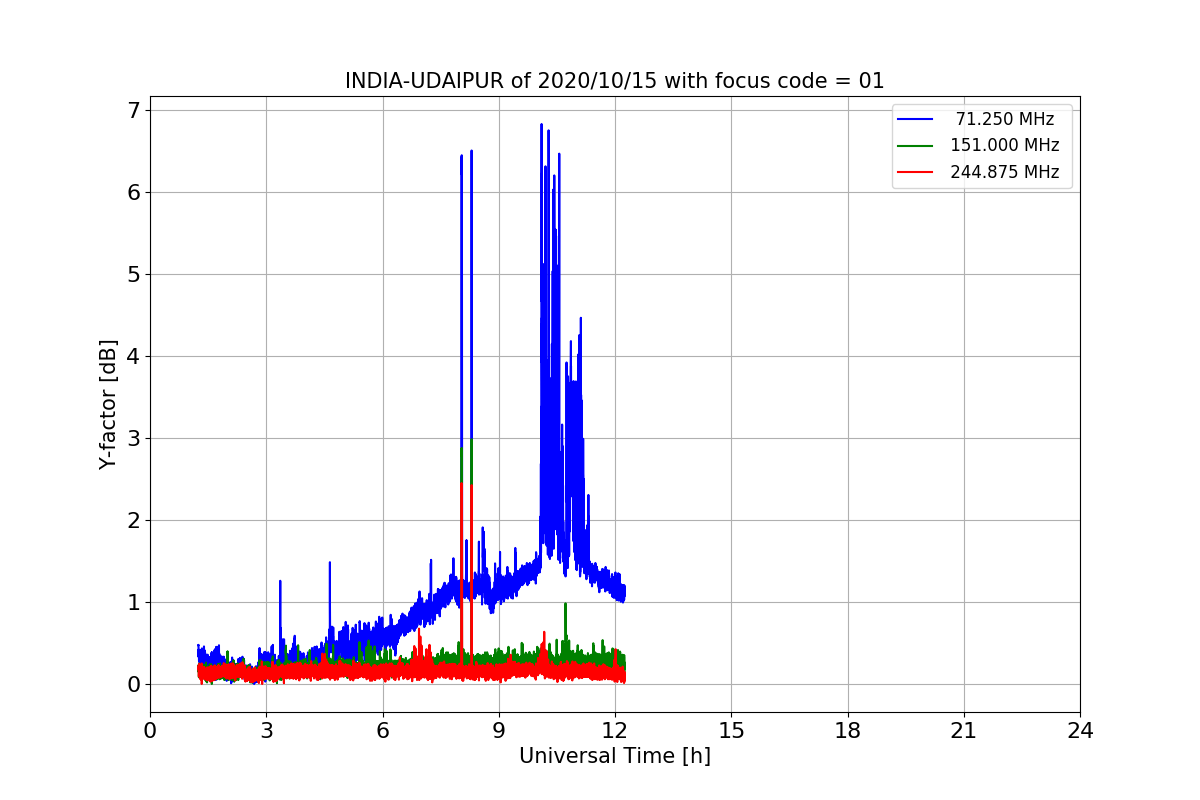Click x-axis tick label 15
The image size is (1200, 800).
[x=731, y=731]
